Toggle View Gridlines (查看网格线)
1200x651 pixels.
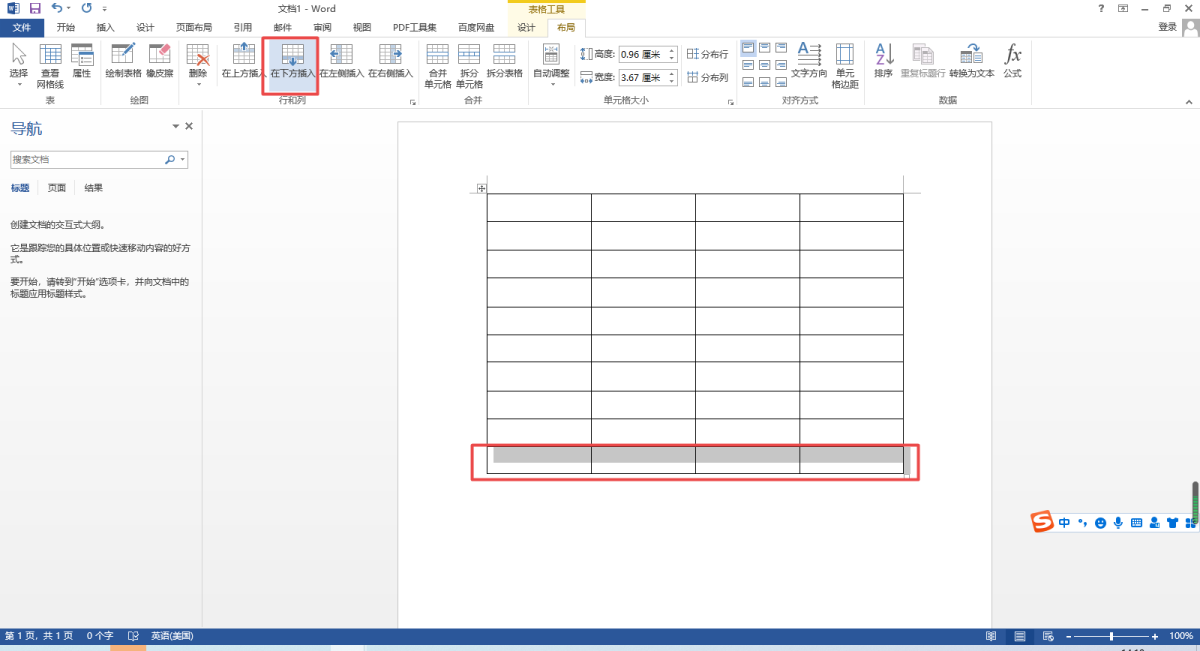(x=50, y=63)
